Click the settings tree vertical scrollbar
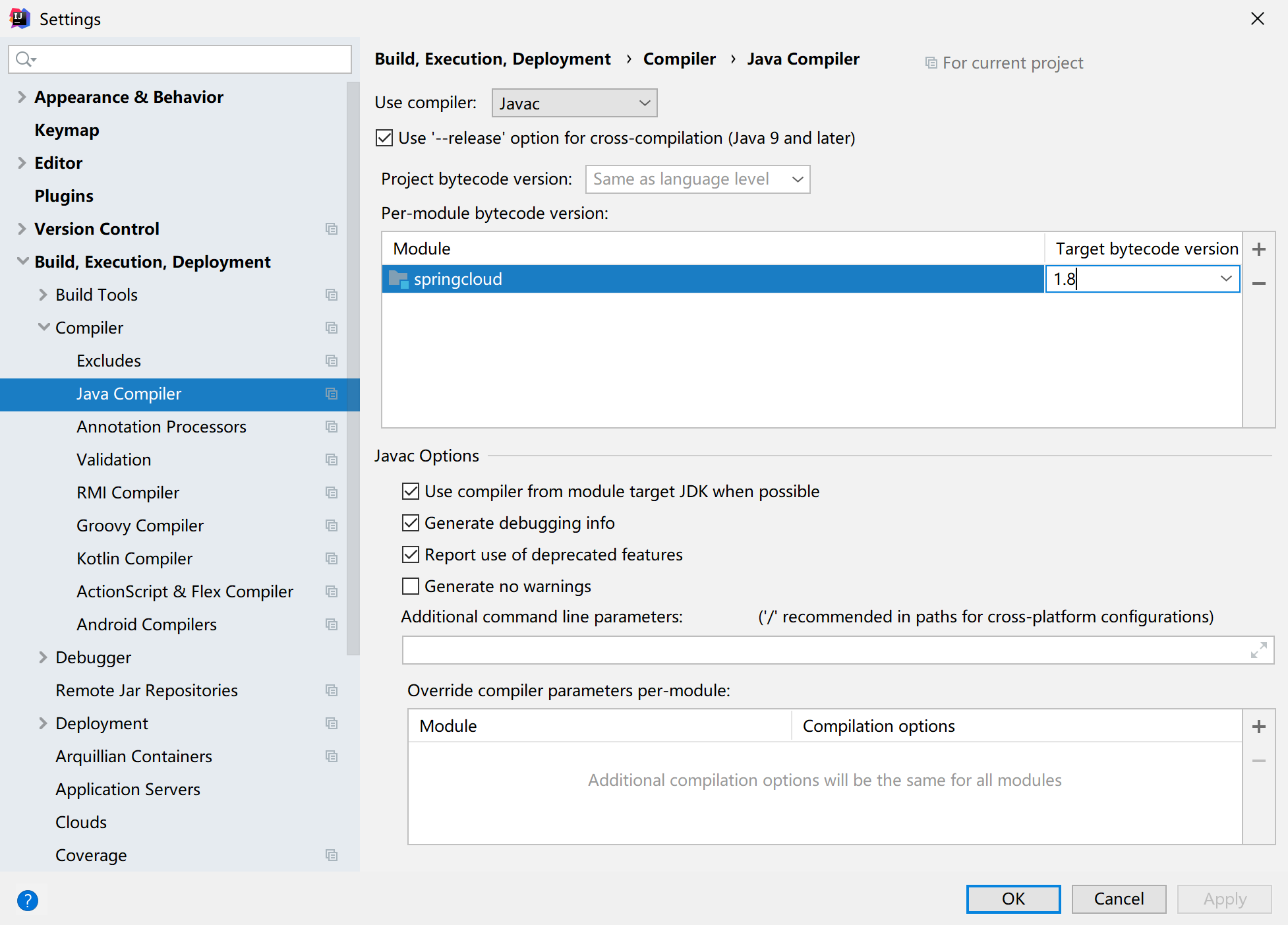Viewport: 1288px width, 925px height. [353, 368]
